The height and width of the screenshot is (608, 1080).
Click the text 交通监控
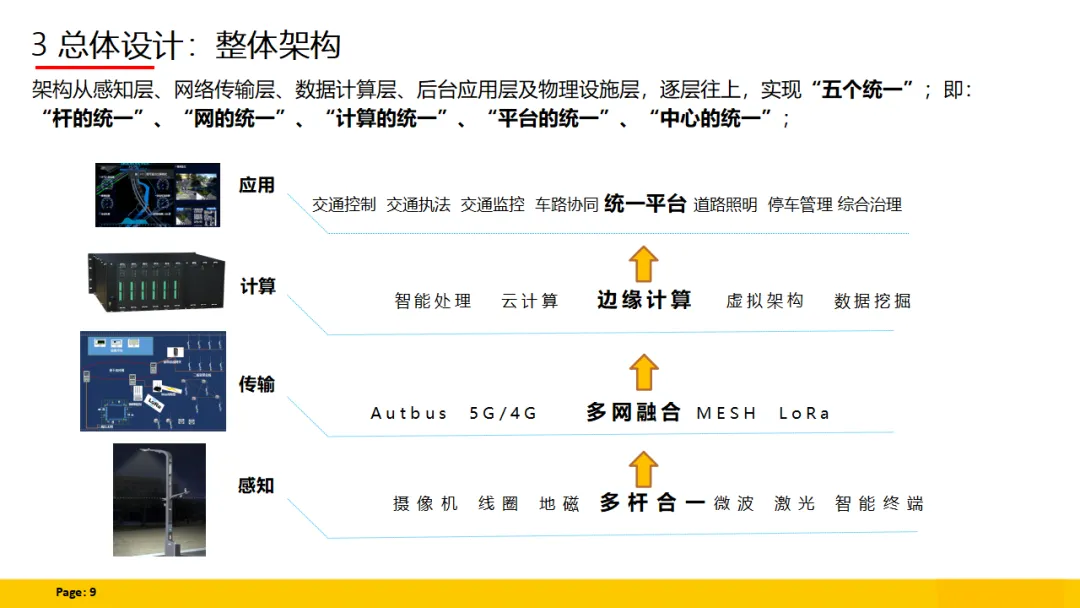(x=492, y=205)
